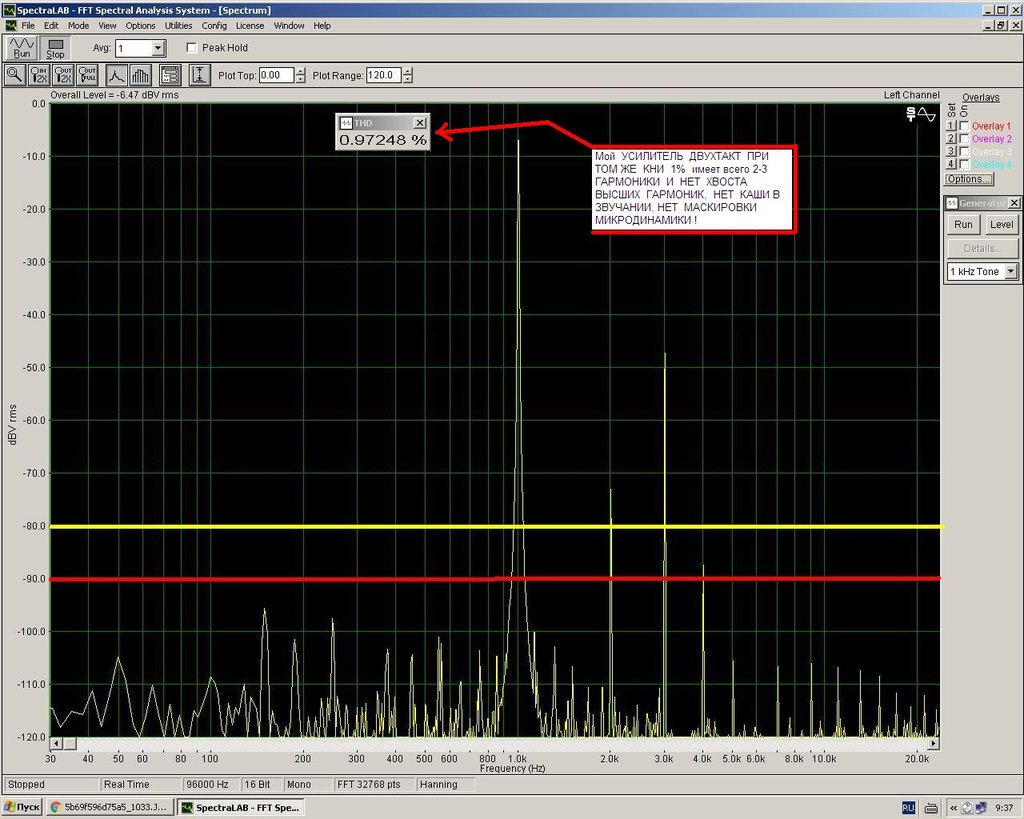1024x819 pixels.
Task: Close the Generator panel
Action: tap(1014, 203)
